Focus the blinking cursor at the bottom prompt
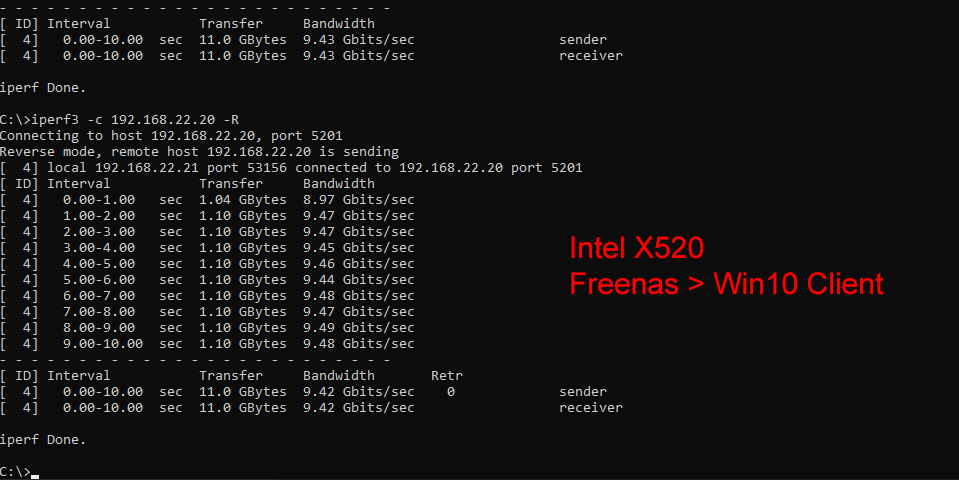 tap(35, 473)
